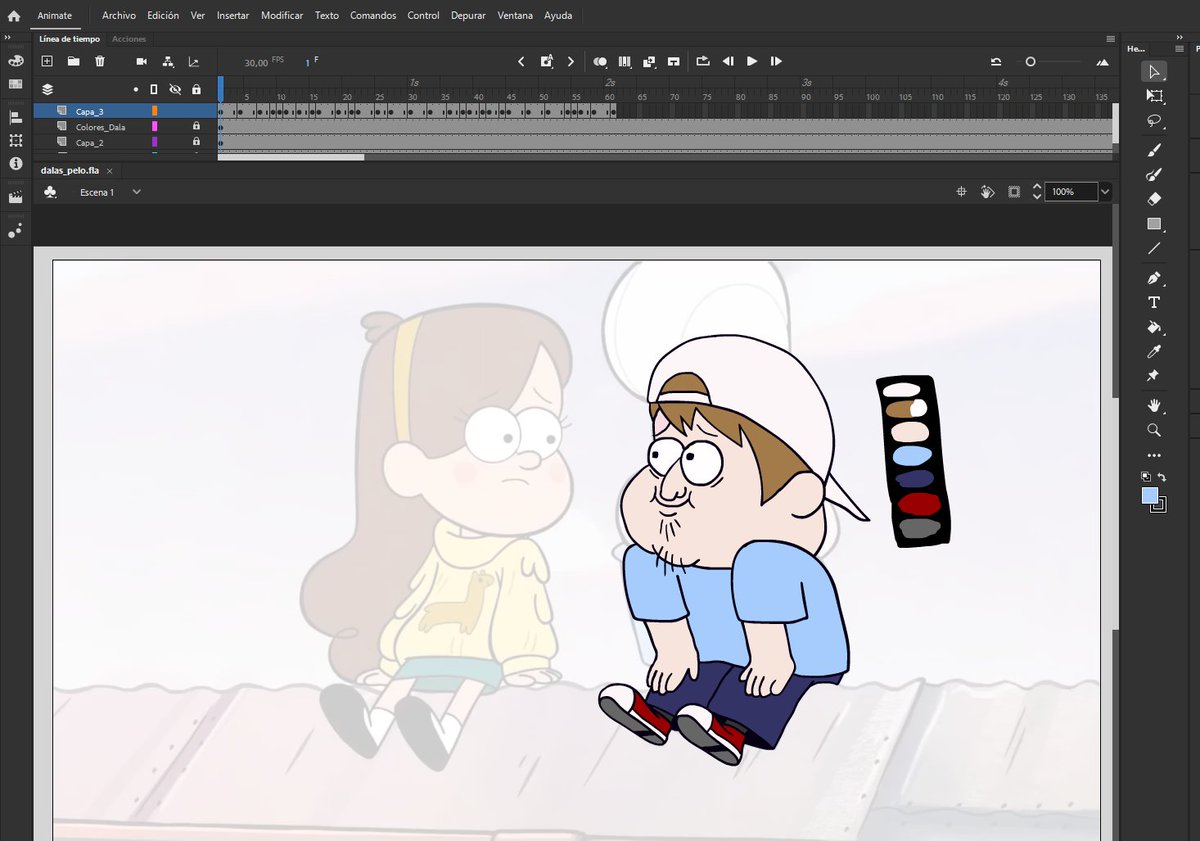Create a new layer folder
This screenshot has width=1200, height=841.
(x=73, y=61)
